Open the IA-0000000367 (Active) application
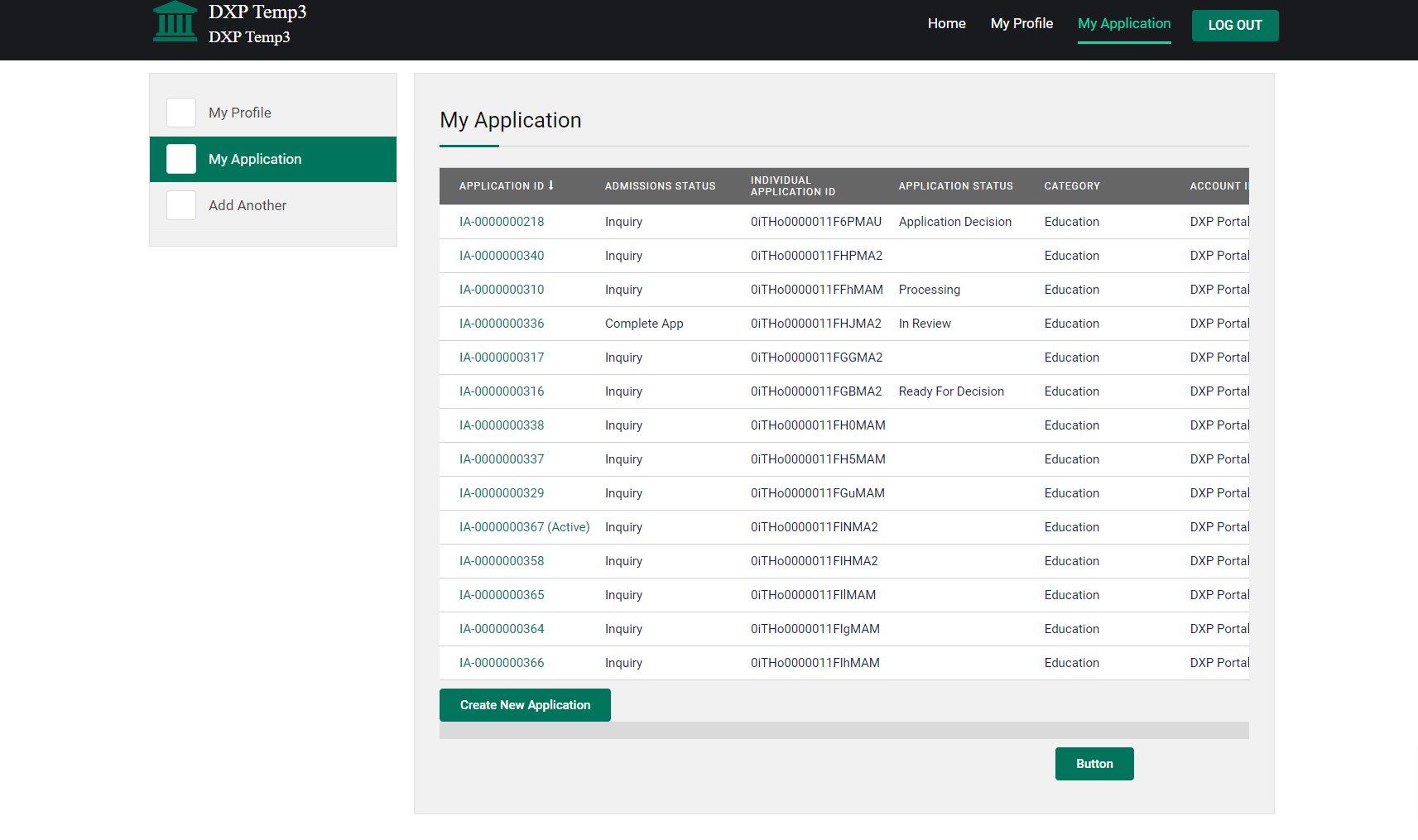 click(x=524, y=527)
